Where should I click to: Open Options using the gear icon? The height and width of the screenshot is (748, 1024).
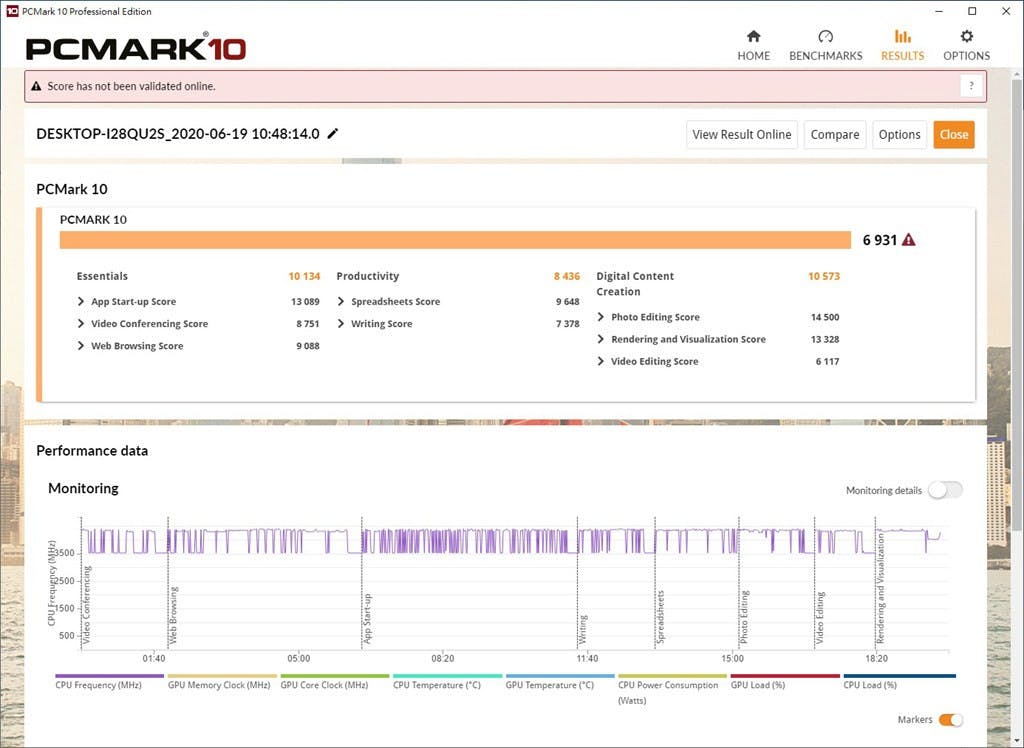coord(967,36)
